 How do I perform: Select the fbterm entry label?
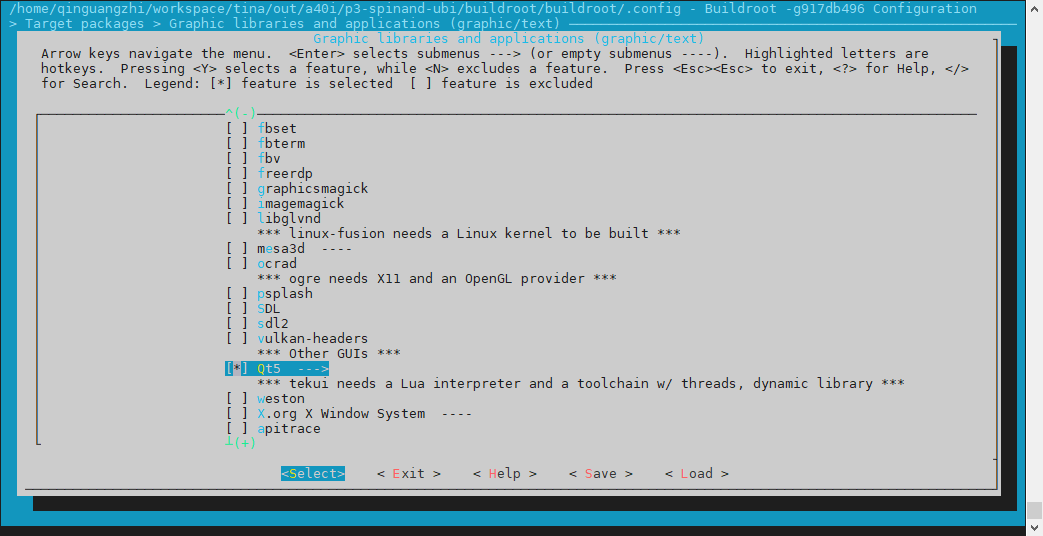(x=281, y=144)
